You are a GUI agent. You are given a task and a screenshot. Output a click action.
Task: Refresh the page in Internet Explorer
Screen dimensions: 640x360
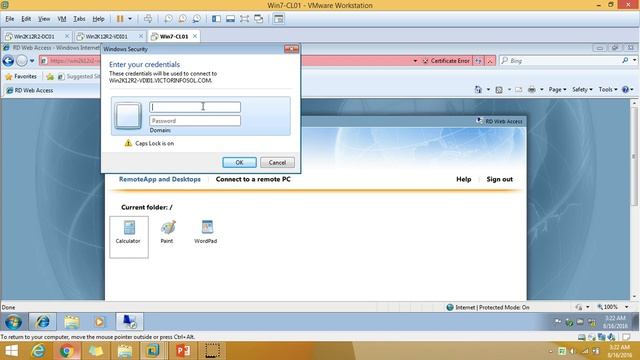point(478,61)
